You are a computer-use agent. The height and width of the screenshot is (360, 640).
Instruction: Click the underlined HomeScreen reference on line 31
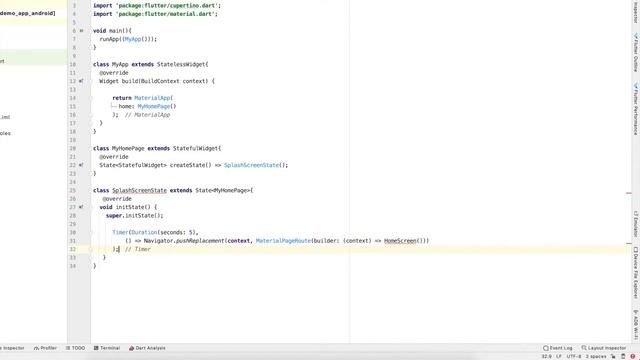(x=400, y=241)
